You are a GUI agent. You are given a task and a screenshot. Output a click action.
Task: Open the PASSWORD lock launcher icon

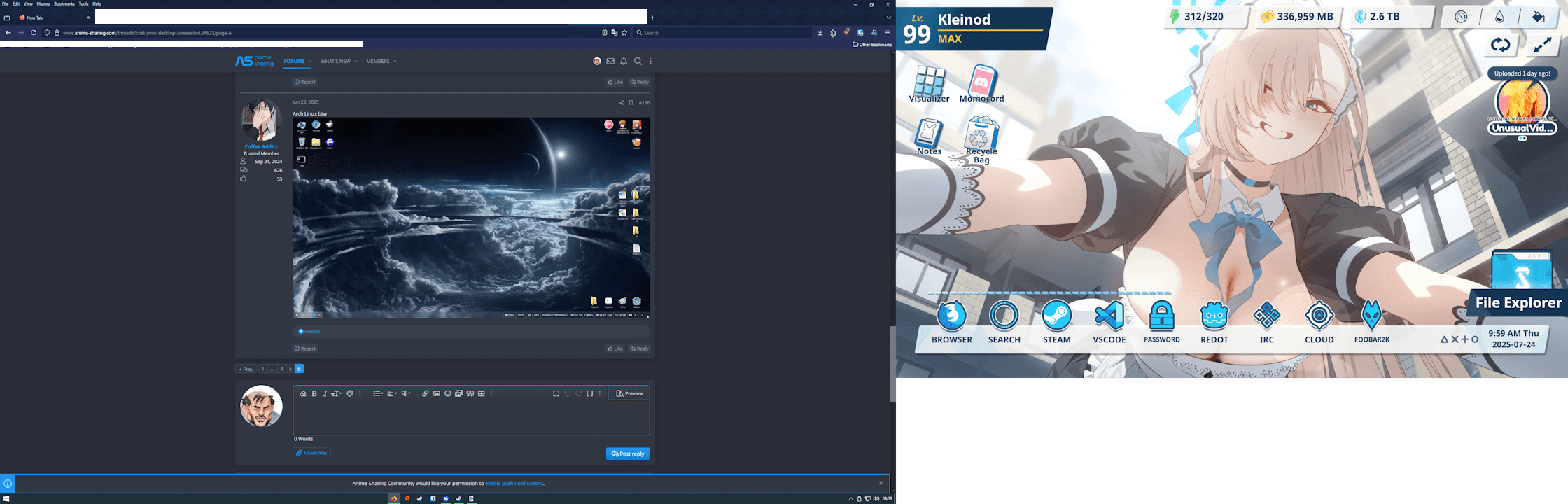[x=1162, y=322]
